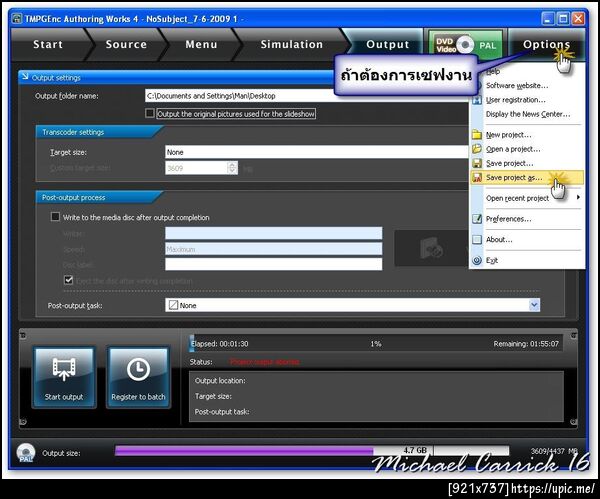
Task: Click the Save project as icon
Action: (477, 178)
